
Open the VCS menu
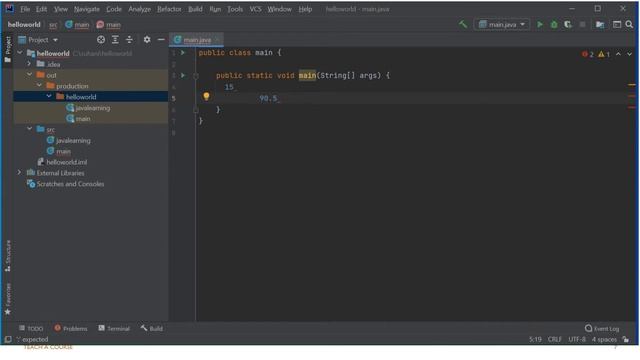(256, 9)
